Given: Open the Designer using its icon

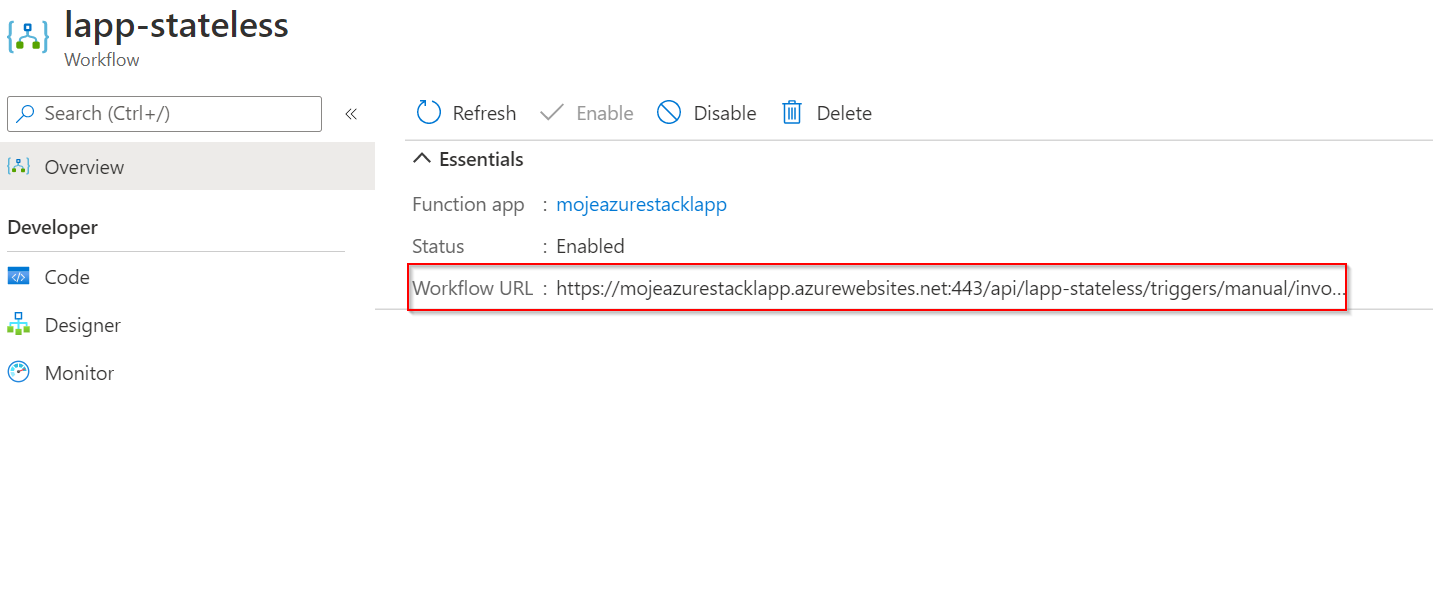Looking at the screenshot, I should click(19, 325).
